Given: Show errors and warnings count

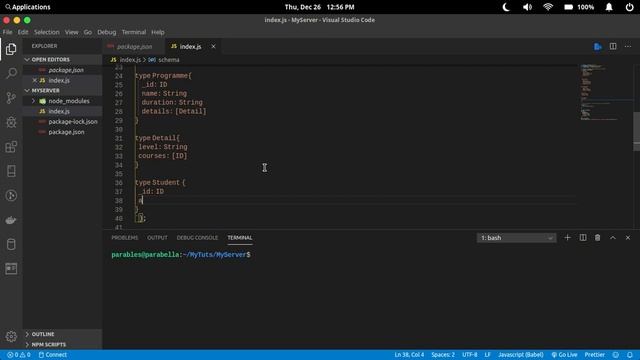Looking at the screenshot, I should coord(19,355).
